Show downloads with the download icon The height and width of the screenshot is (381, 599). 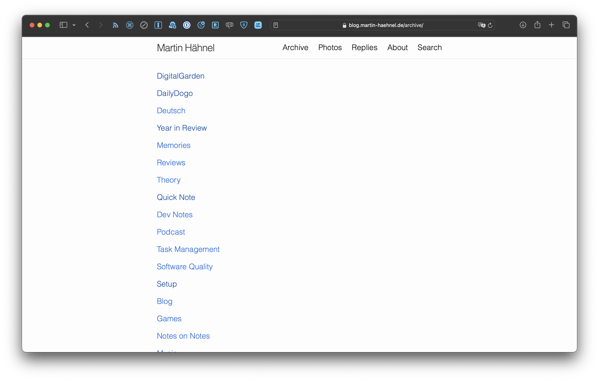[523, 25]
